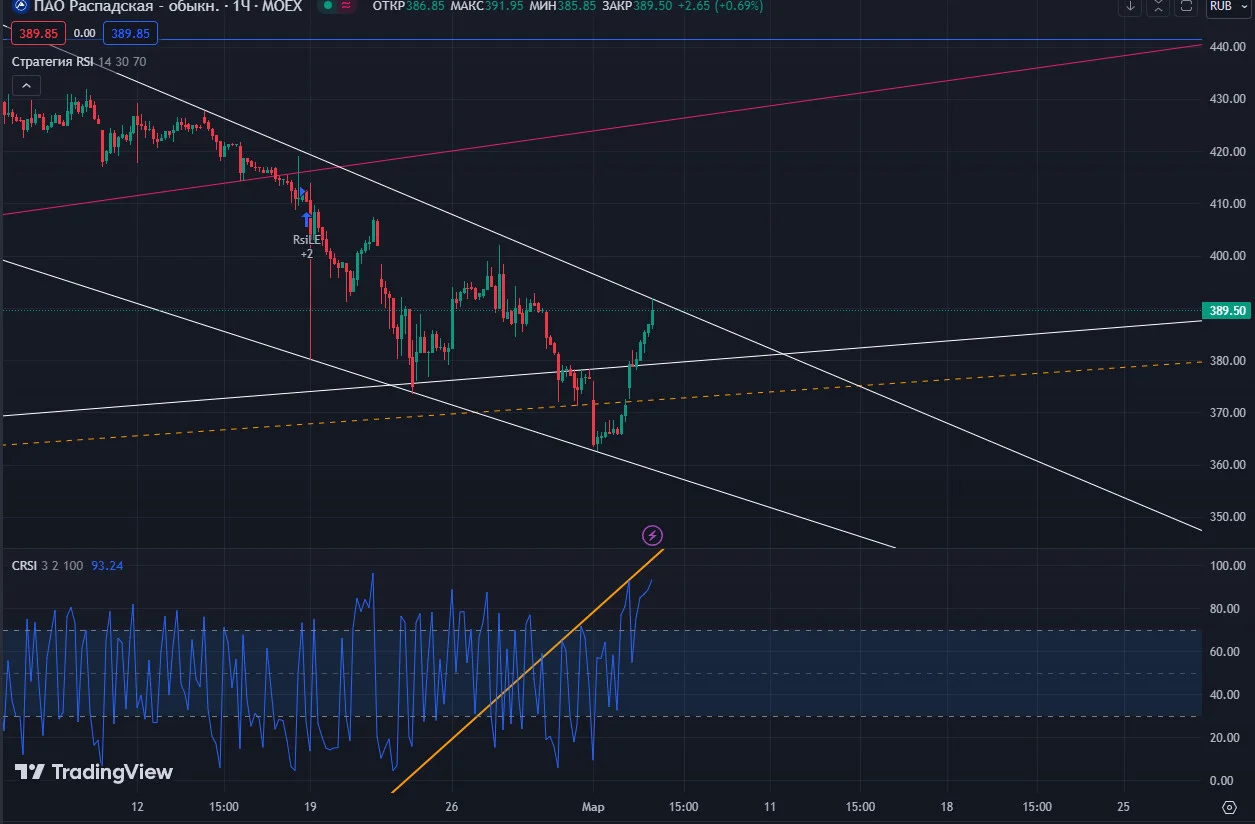1255x824 pixels.
Task: Click the blue 389.85 buy price button
Action: click(130, 33)
